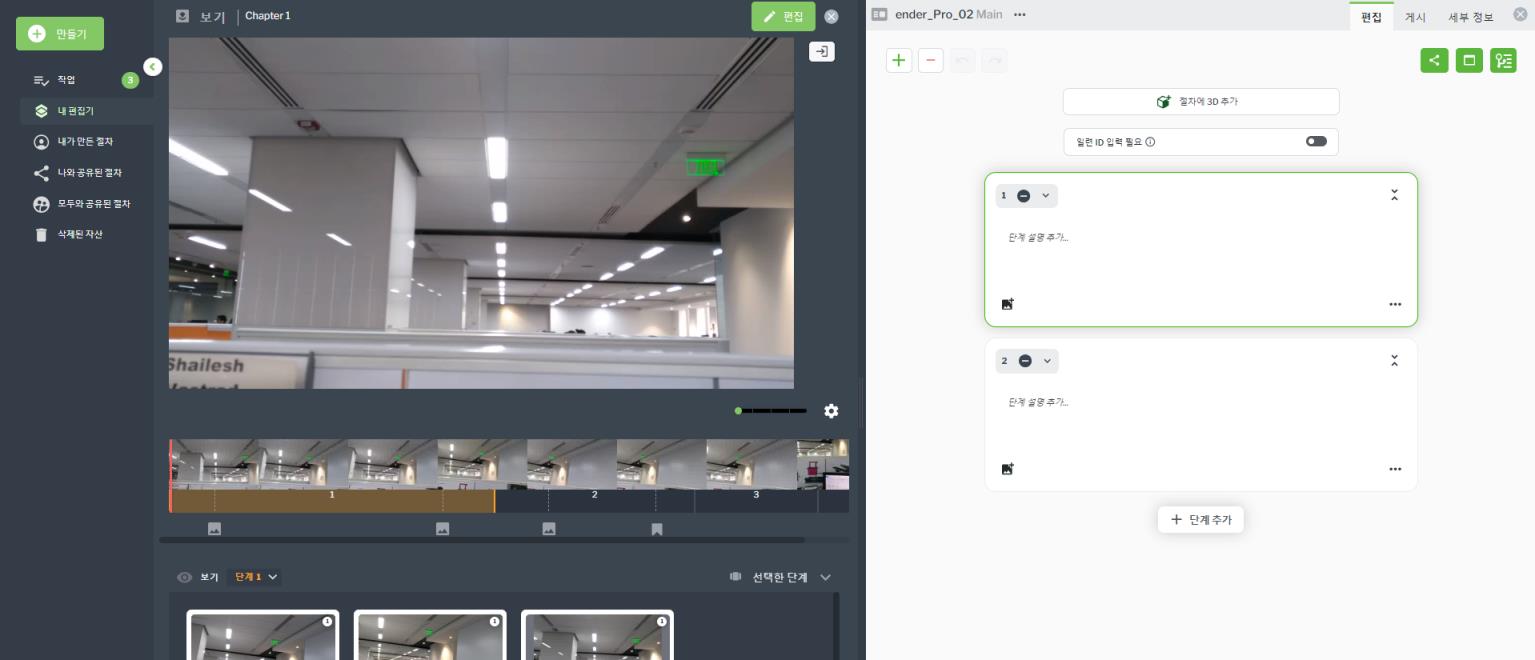1535x660 pixels.
Task: Switch to the 세부 정보 tab
Action: point(1470,17)
